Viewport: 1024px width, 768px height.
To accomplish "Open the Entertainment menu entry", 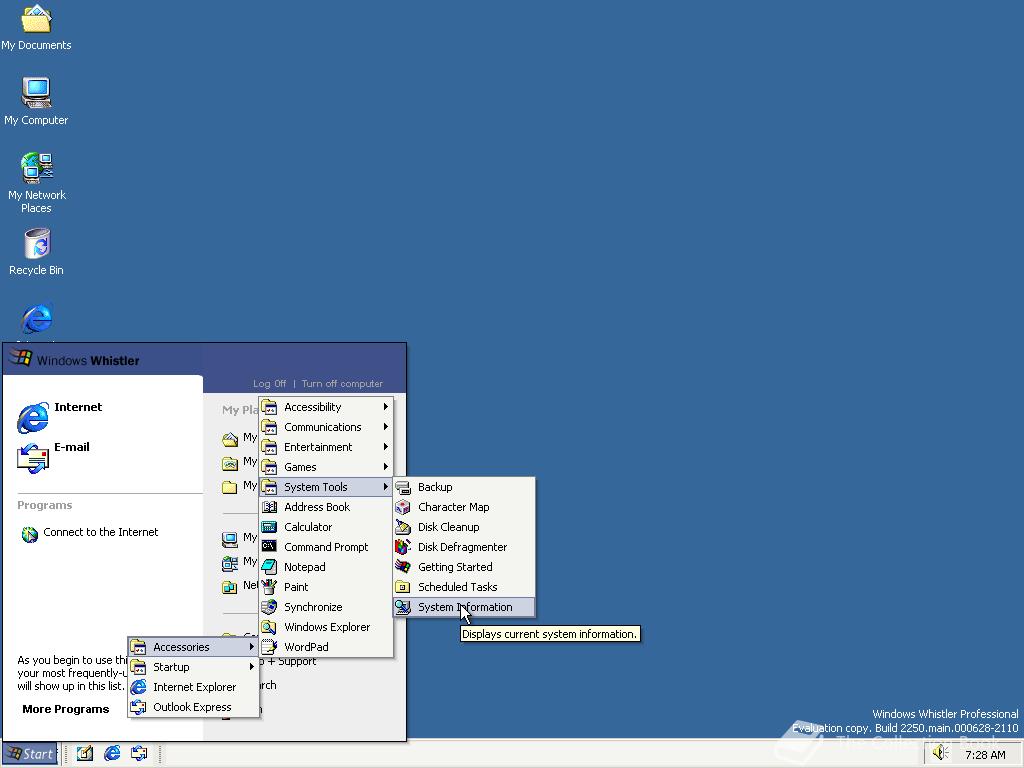I will pyautogui.click(x=327, y=447).
